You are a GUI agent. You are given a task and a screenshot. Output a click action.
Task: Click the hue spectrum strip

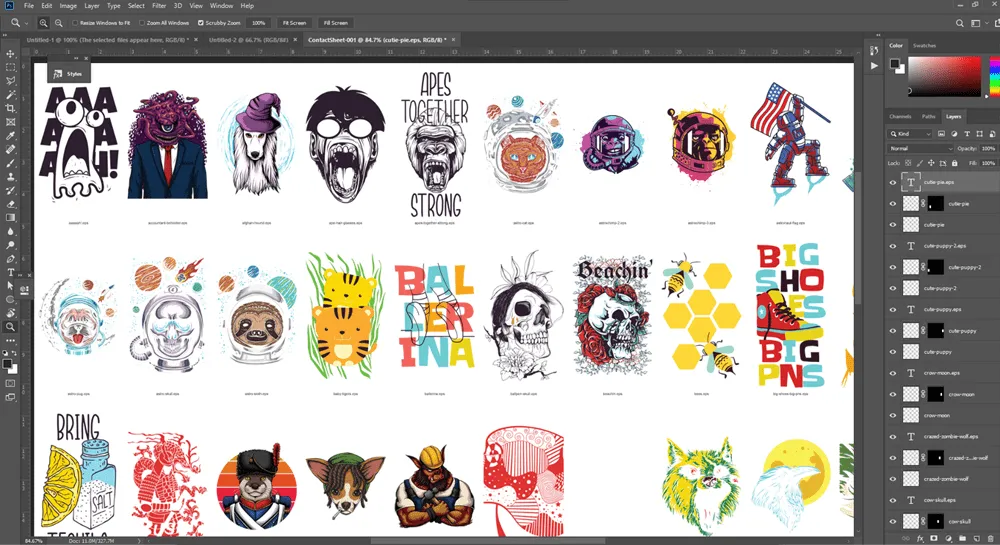click(993, 76)
